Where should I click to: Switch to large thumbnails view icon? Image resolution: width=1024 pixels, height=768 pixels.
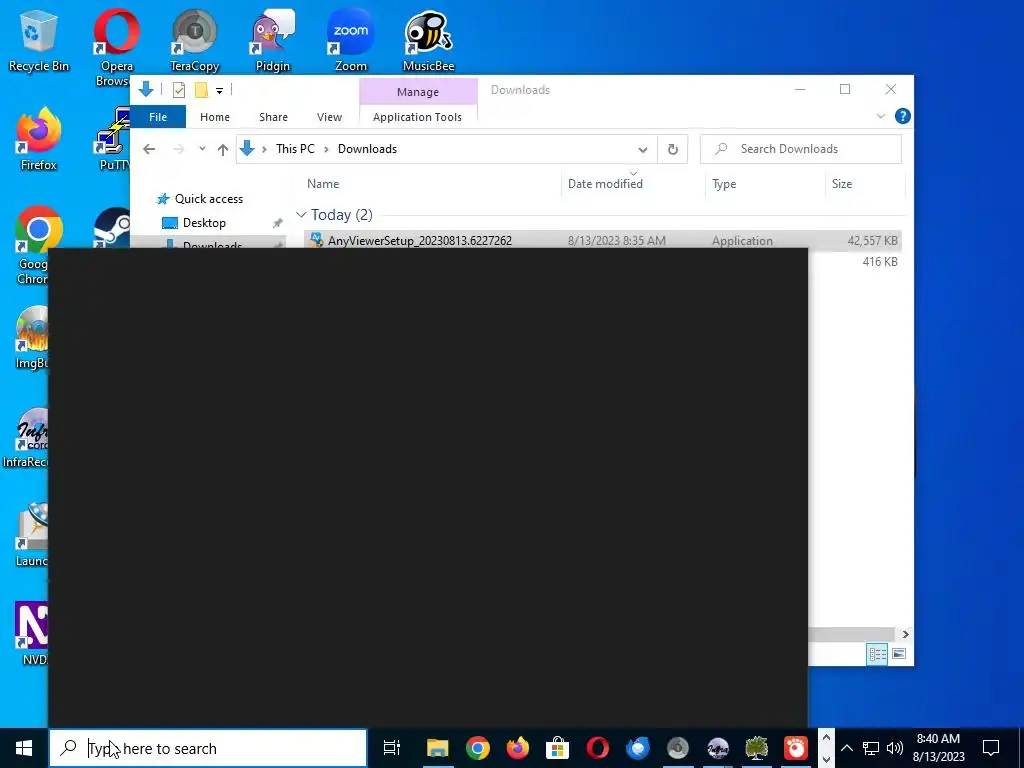(x=899, y=654)
